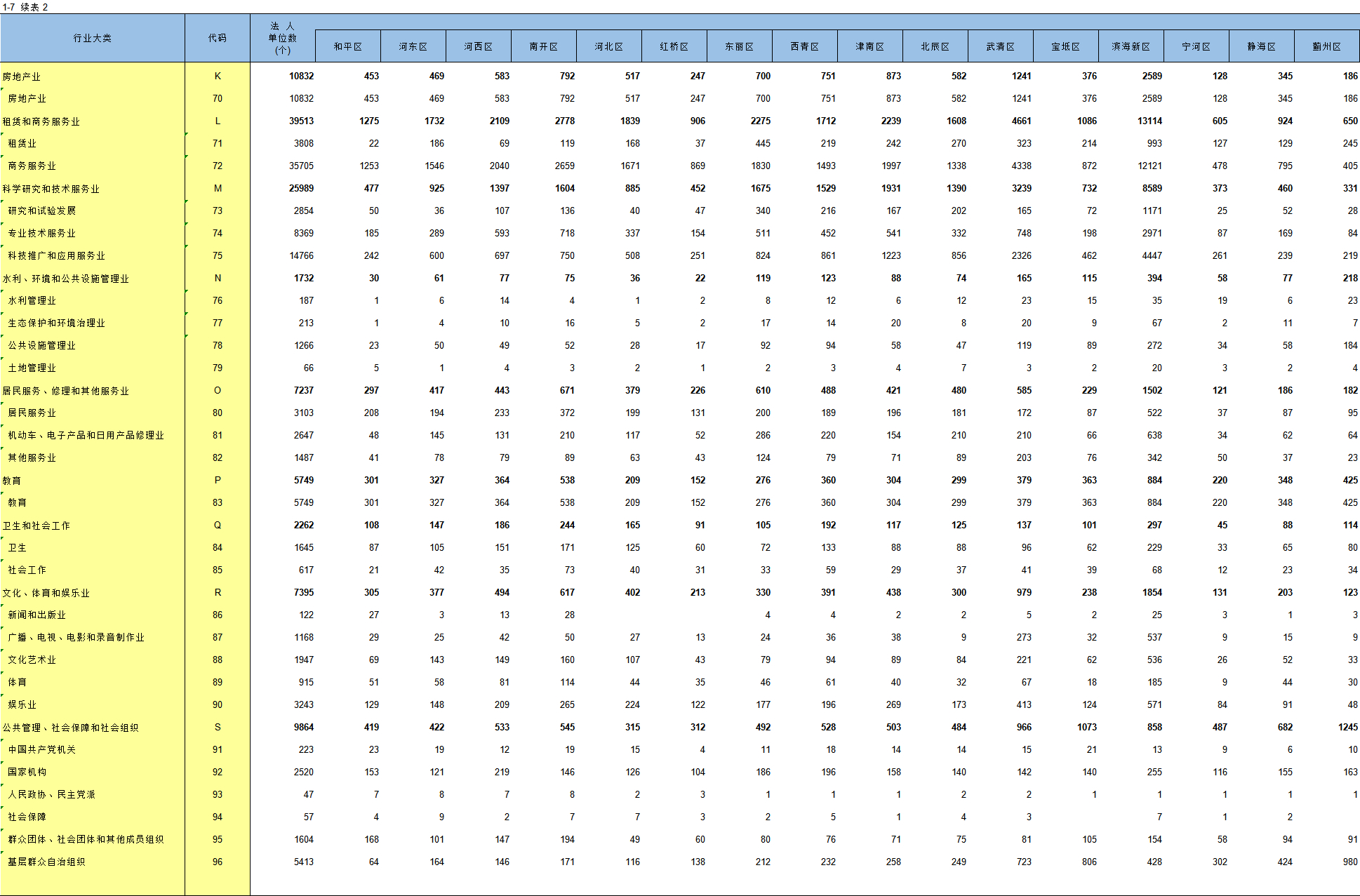The image size is (1360, 896).
Task: Click the 娱乐业 row label
Action: point(22,704)
